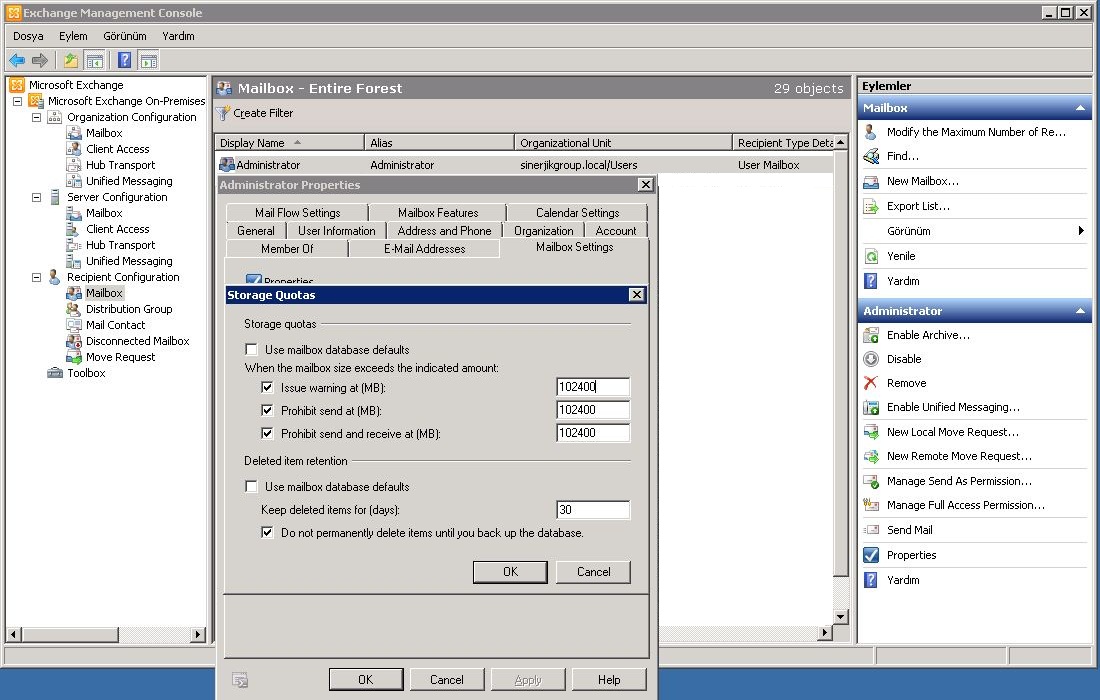Switch to Calendar Settings tab
Screen dimensions: 1100x700
pyautogui.click(x=577, y=213)
